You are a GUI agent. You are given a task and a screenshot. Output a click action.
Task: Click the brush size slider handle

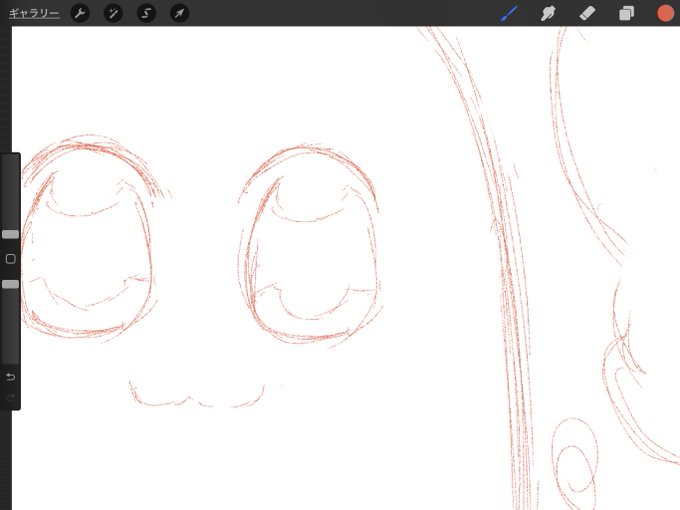[x=10, y=235]
